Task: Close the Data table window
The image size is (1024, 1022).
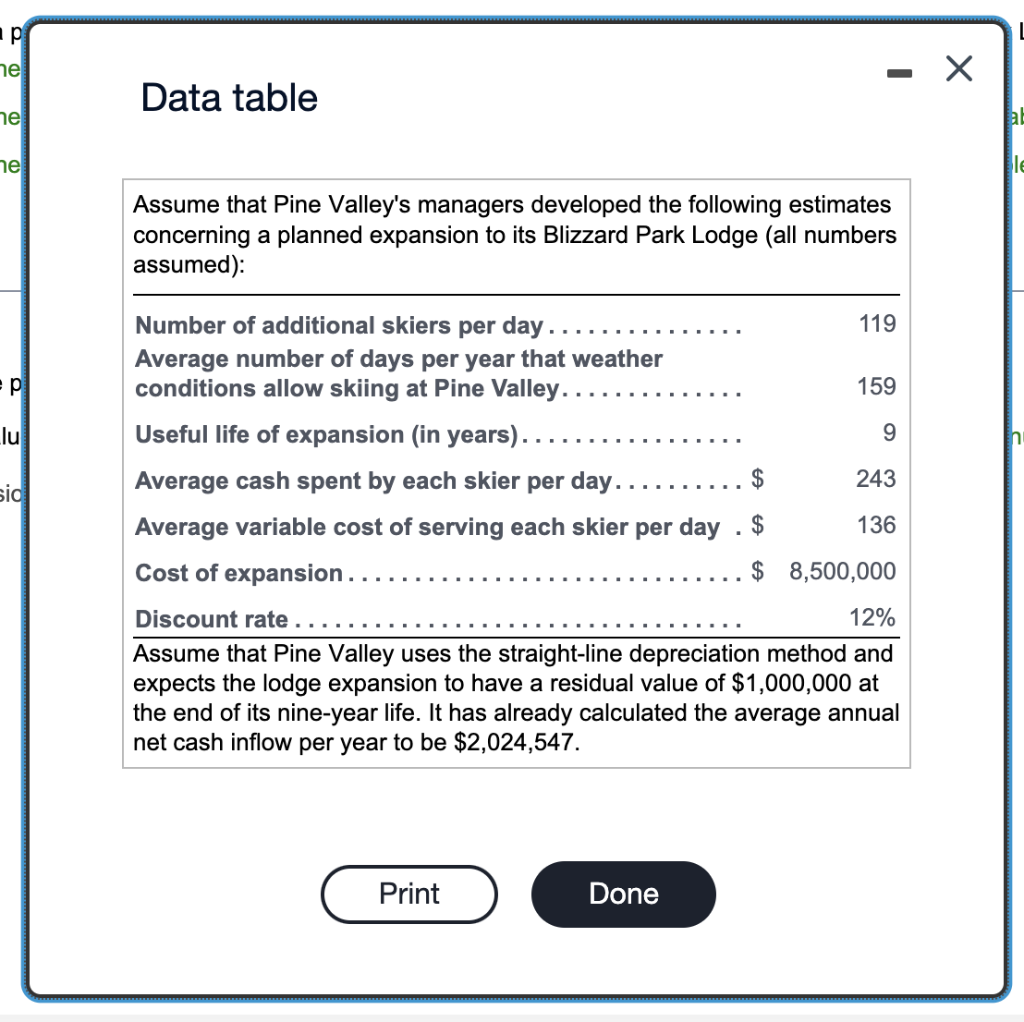Action: click(x=958, y=68)
